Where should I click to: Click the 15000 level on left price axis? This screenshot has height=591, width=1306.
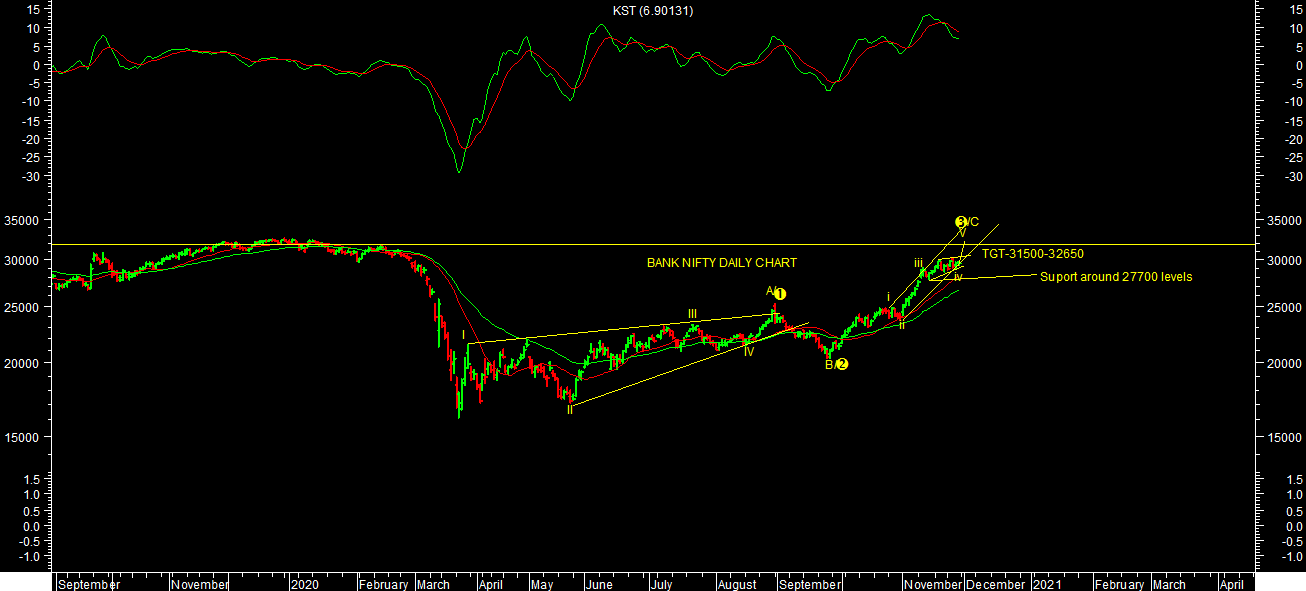click(x=27, y=438)
